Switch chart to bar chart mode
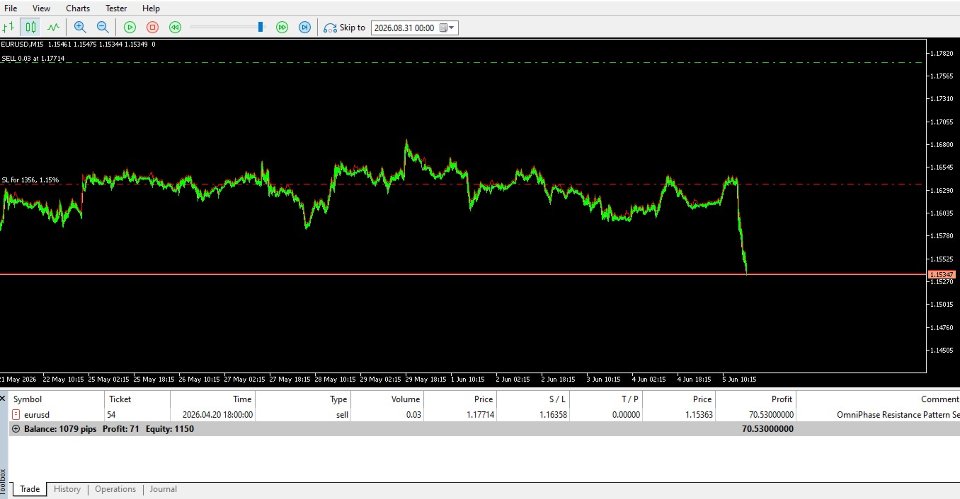This screenshot has width=960, height=499. [x=8, y=27]
